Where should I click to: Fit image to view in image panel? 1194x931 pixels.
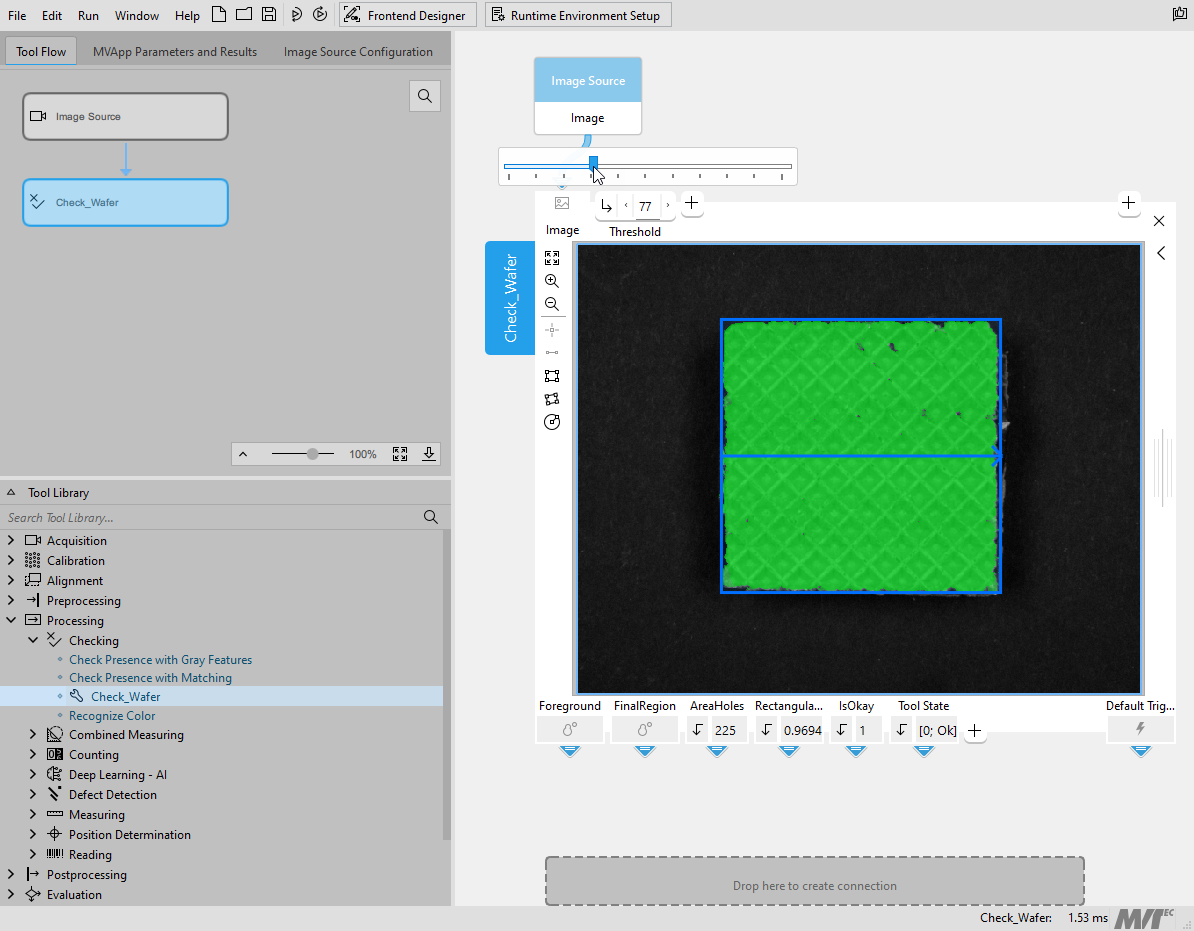point(552,258)
